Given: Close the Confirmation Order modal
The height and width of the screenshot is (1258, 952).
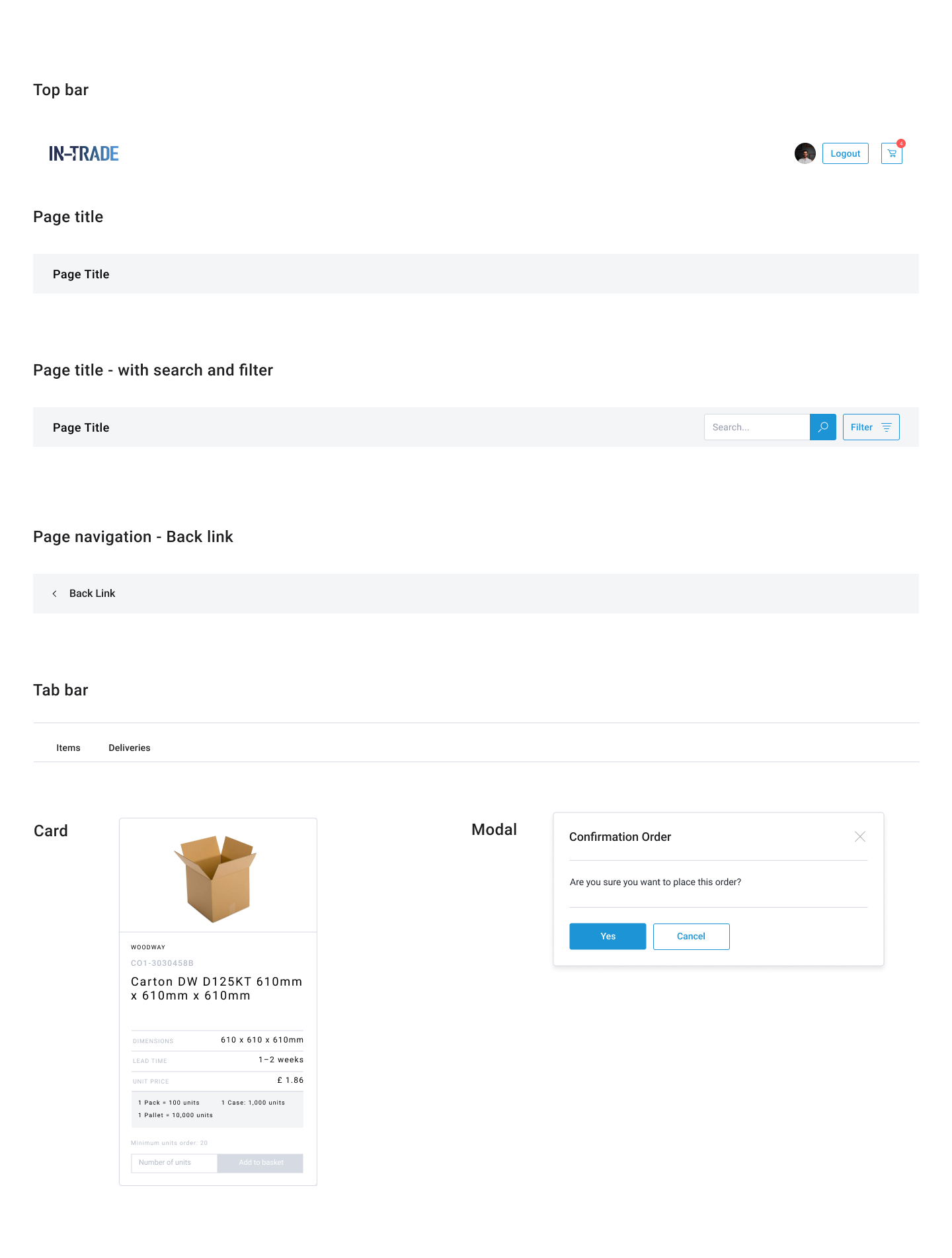Looking at the screenshot, I should (860, 837).
